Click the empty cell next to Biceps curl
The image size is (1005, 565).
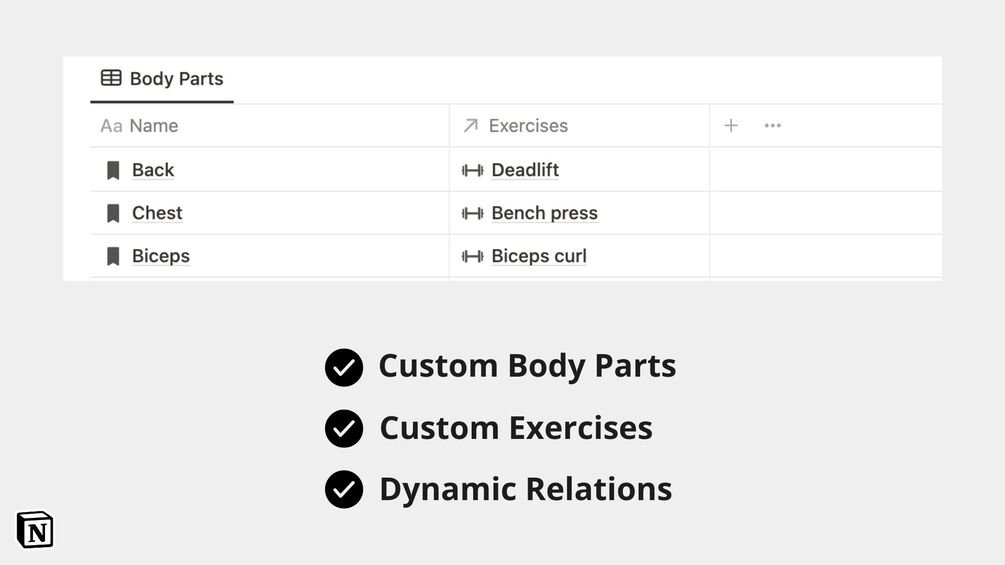click(x=825, y=256)
